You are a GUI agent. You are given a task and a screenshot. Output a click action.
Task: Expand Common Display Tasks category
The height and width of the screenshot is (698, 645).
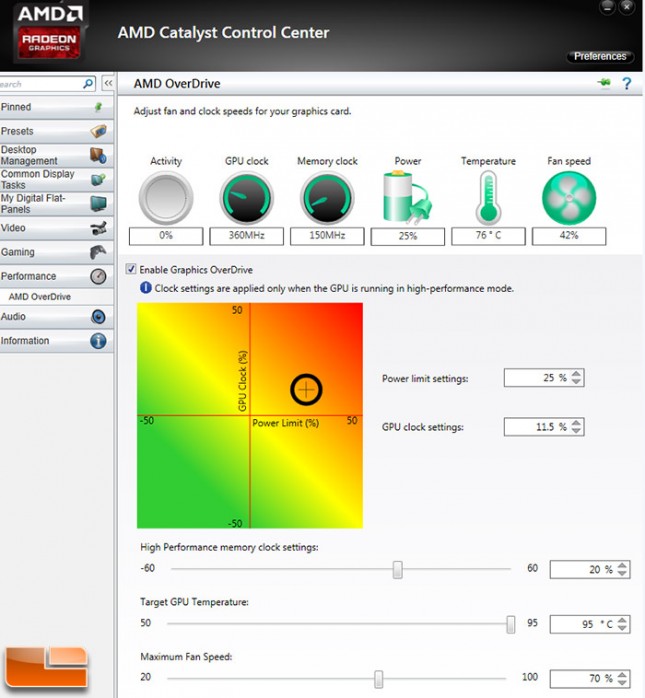pos(57,179)
